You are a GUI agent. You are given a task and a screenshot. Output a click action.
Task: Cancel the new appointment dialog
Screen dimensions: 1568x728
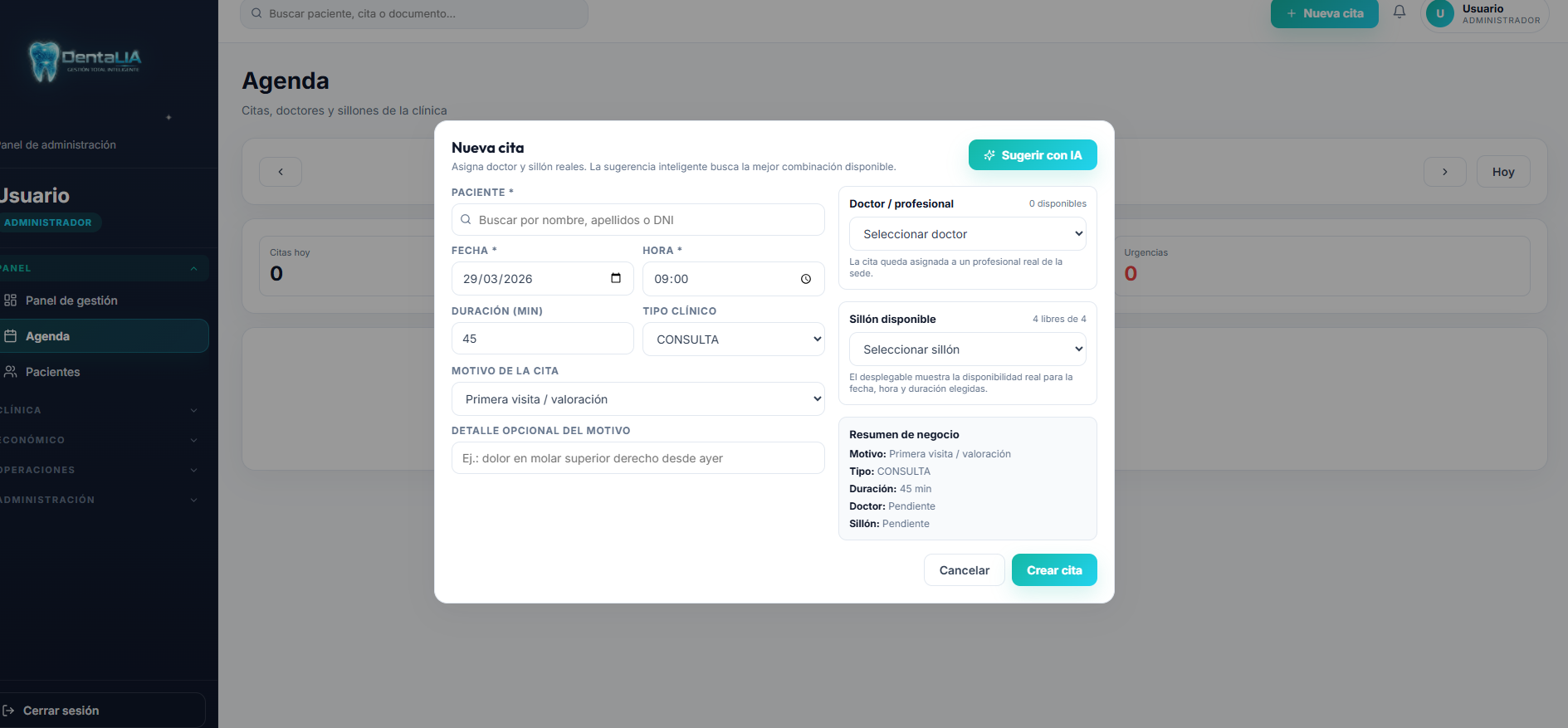tap(964, 570)
